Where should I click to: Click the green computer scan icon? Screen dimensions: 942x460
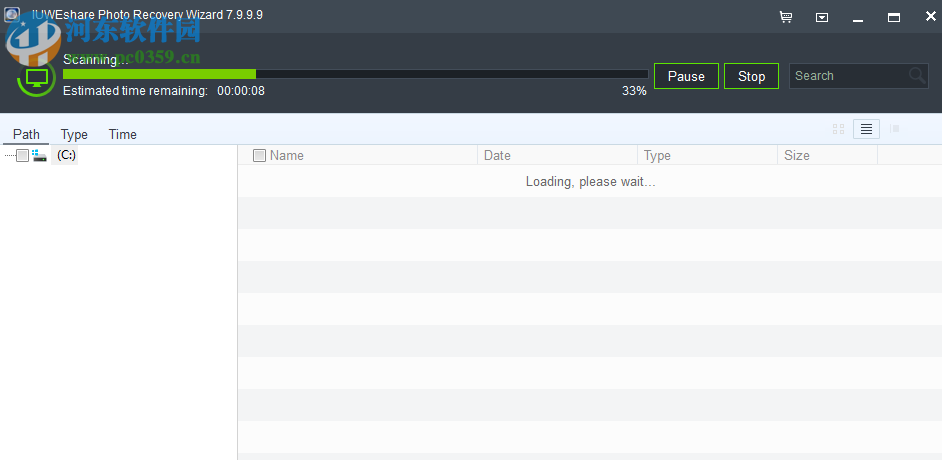(x=37, y=78)
